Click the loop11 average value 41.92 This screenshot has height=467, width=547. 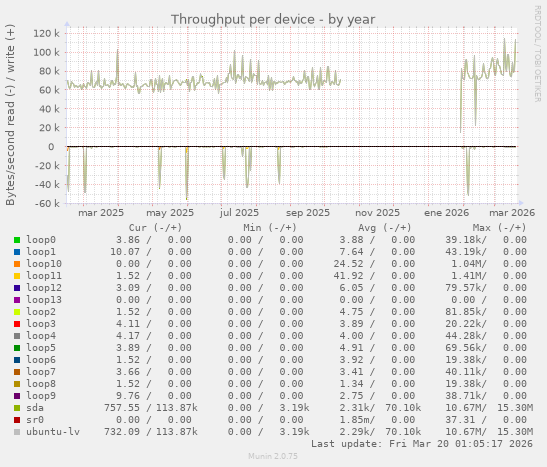point(348,276)
